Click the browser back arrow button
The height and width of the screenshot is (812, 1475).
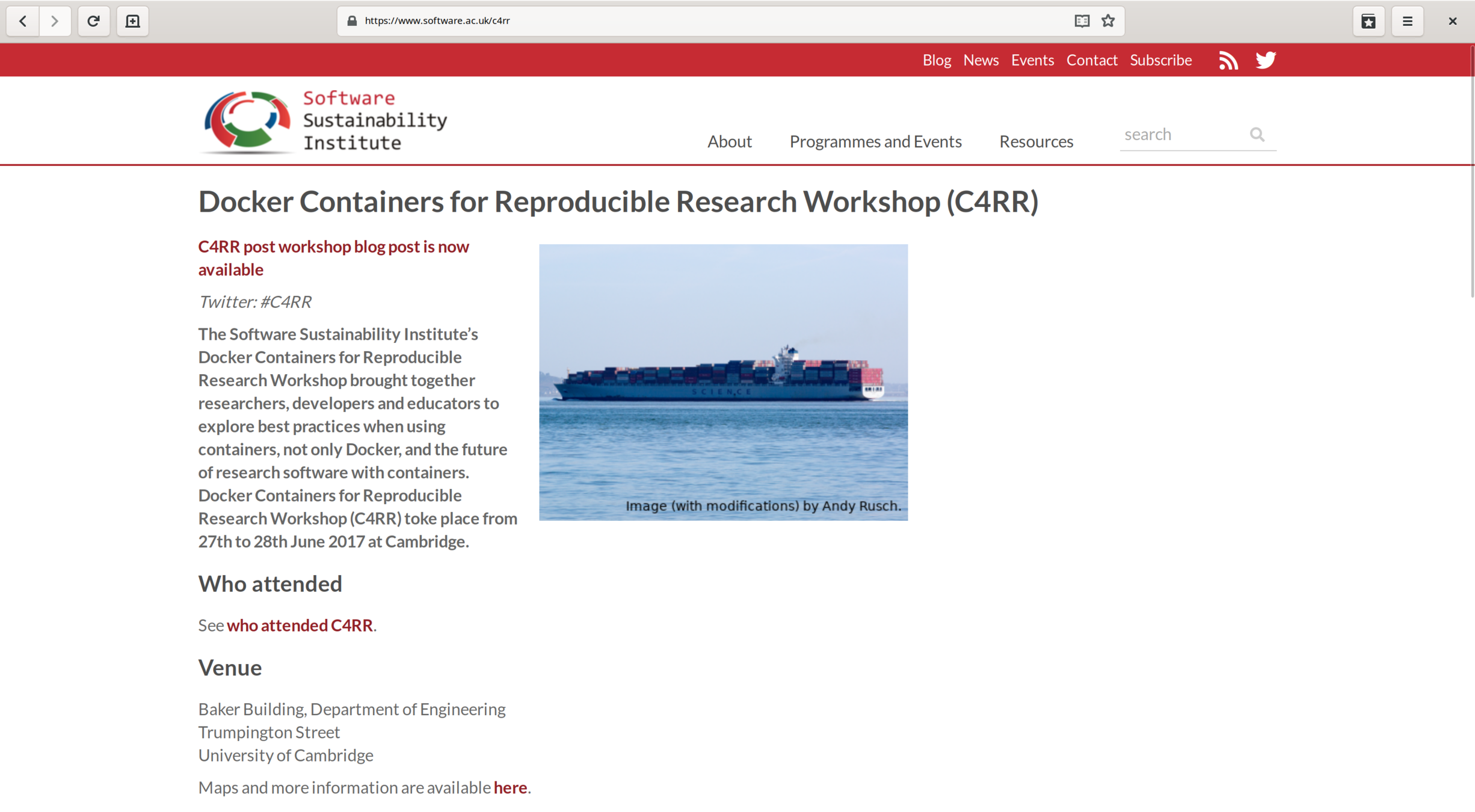[23, 21]
